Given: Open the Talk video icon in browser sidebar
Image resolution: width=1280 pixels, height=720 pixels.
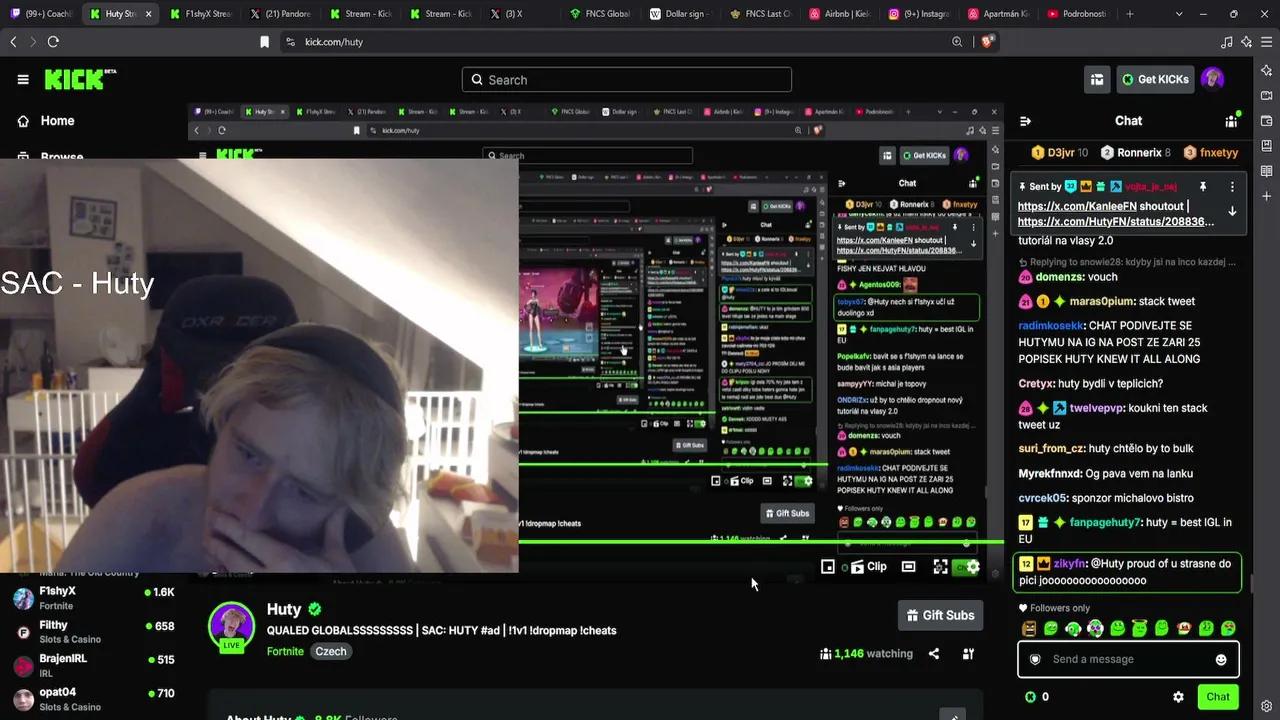Looking at the screenshot, I should [1266, 96].
